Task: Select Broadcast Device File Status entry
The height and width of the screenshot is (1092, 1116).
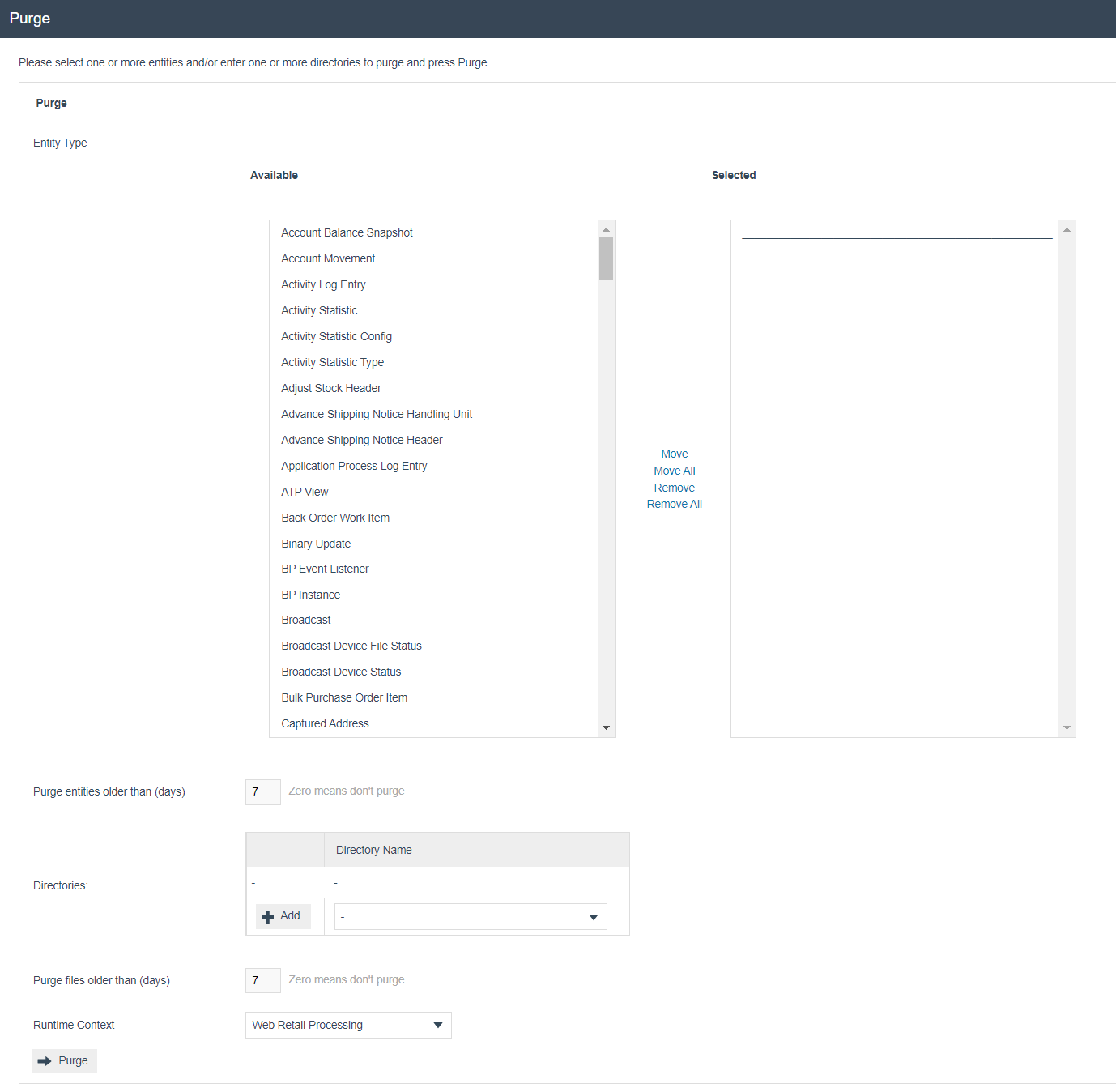Action: pos(351,646)
